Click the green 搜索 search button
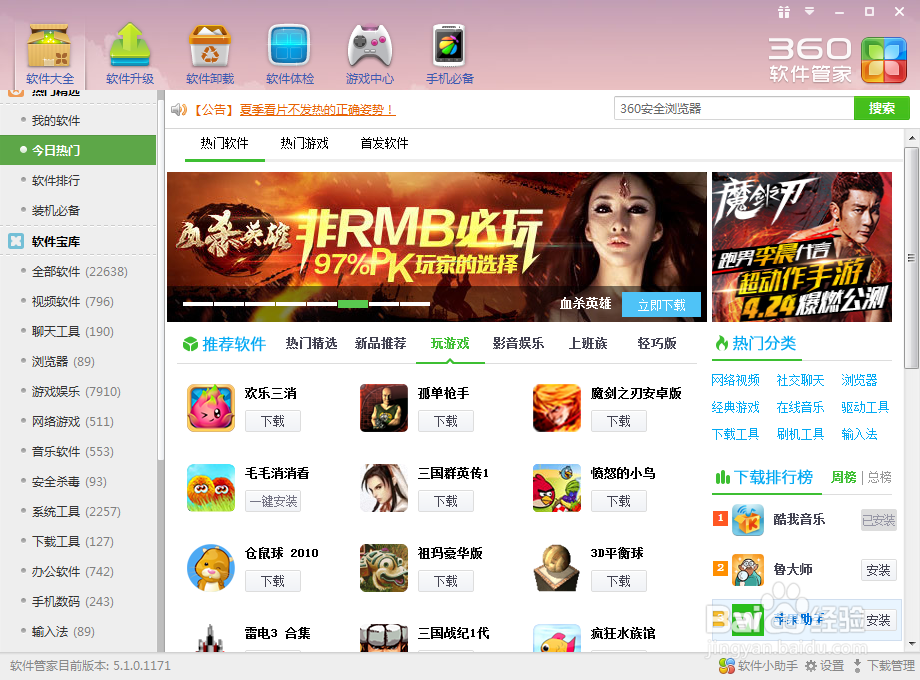The height and width of the screenshot is (680, 920). [881, 109]
